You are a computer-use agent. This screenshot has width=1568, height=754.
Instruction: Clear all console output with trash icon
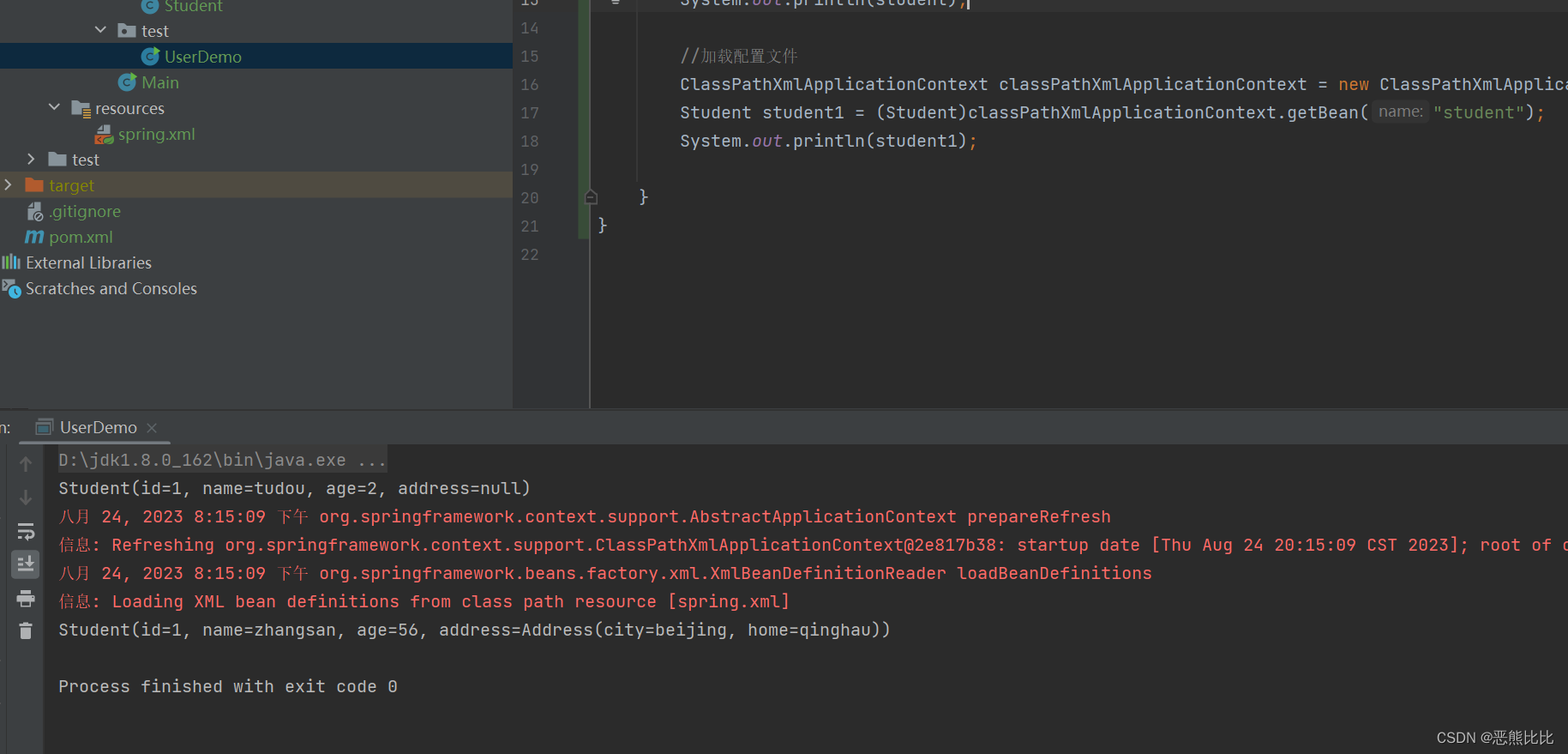[x=26, y=630]
